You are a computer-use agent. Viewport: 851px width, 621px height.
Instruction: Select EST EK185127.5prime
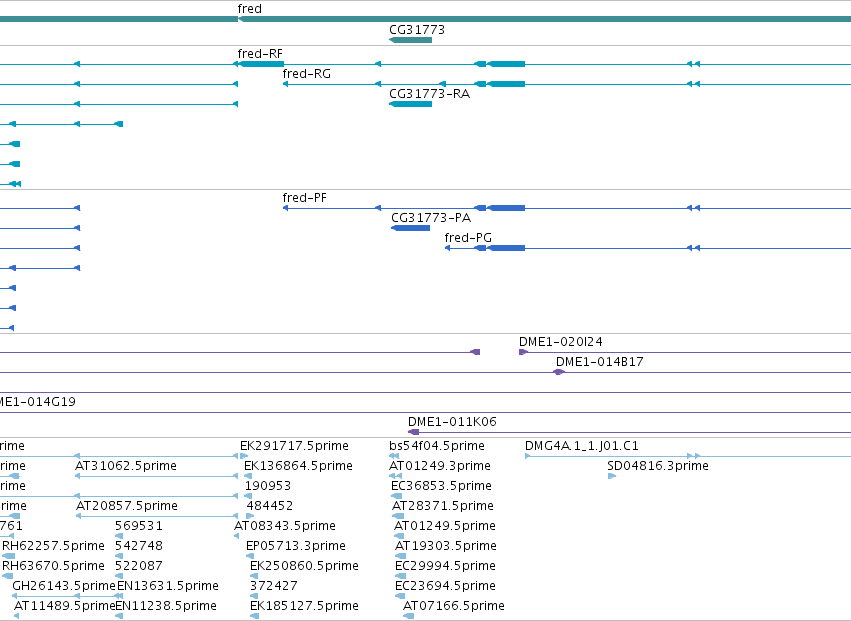point(304,606)
